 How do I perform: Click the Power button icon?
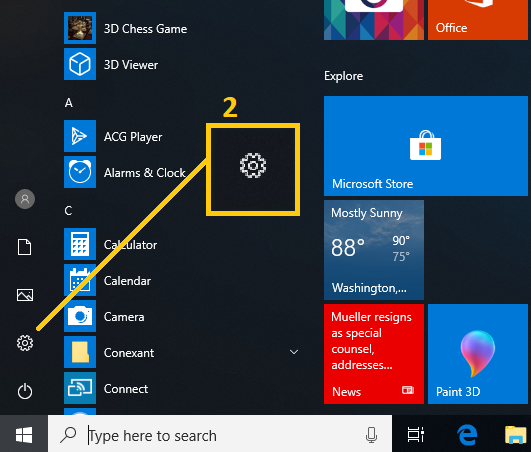pos(25,391)
